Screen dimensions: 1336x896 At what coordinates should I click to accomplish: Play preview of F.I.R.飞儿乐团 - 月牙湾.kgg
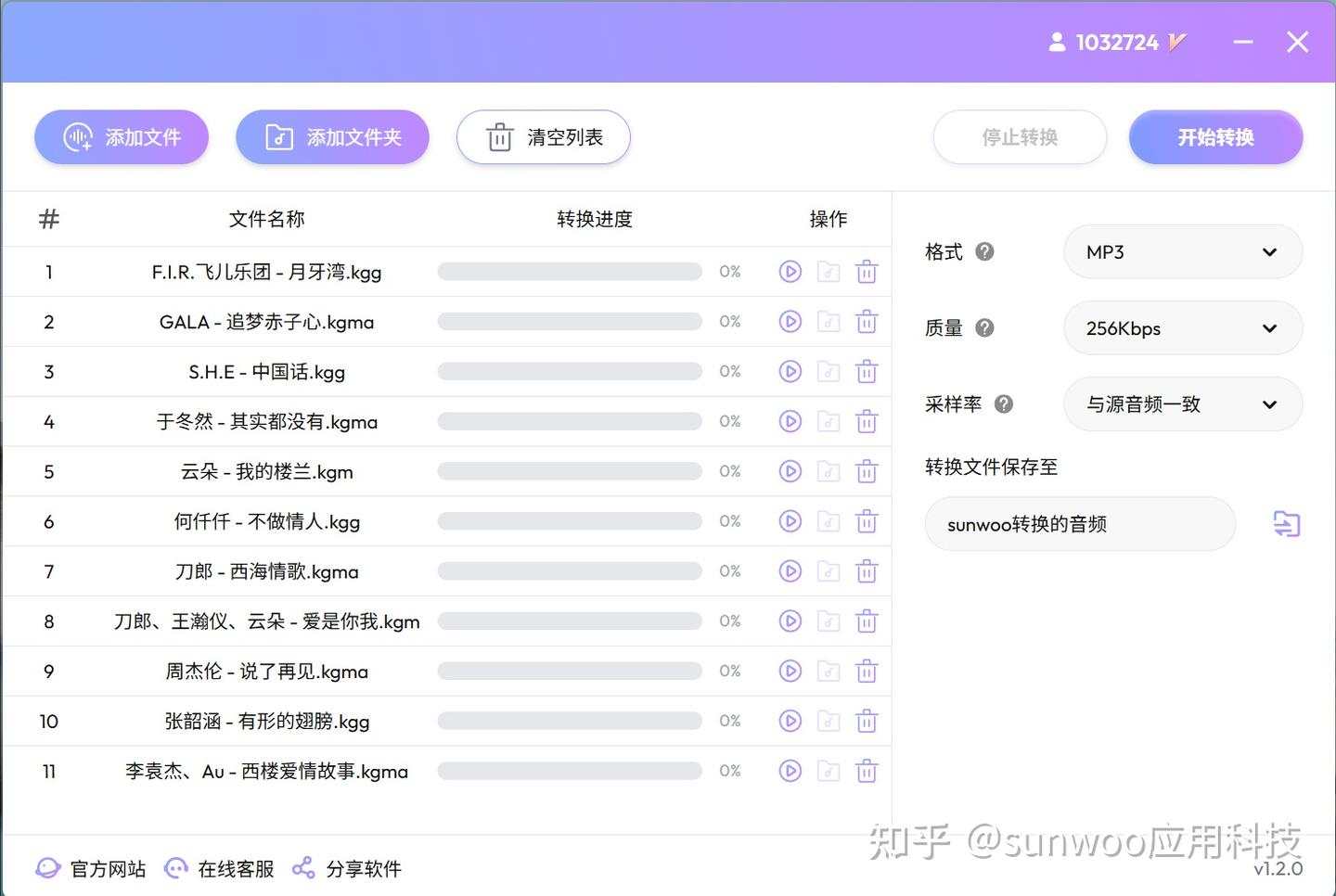pos(790,271)
